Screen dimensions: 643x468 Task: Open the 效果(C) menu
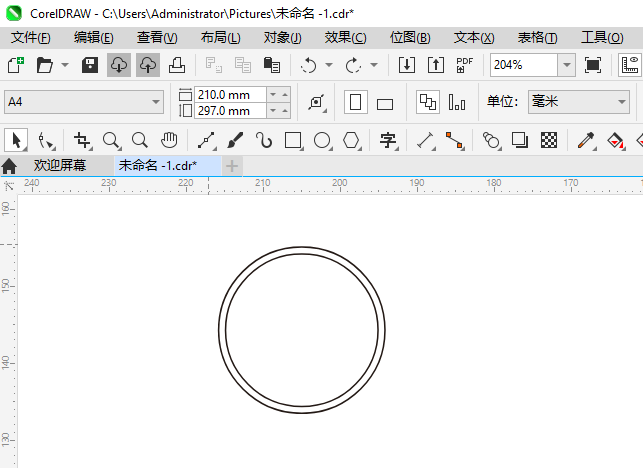pyautogui.click(x=346, y=38)
